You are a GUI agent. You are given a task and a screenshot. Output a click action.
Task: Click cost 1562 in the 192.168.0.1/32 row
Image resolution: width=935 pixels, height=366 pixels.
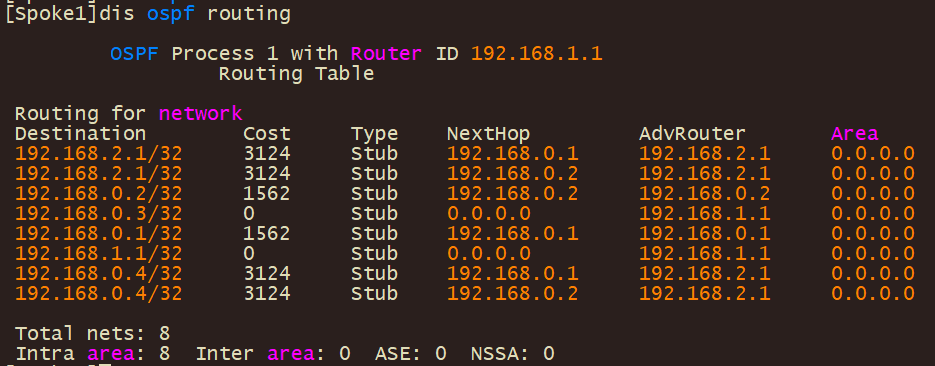267,233
